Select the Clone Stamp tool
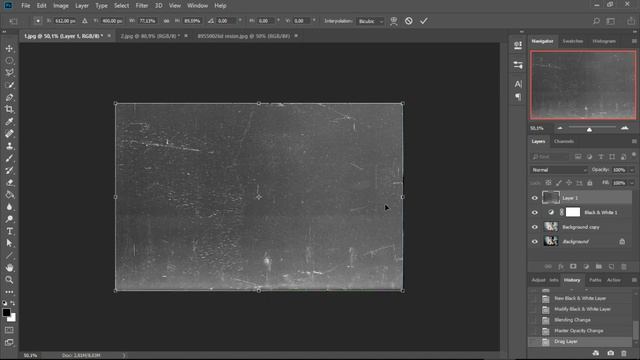This screenshot has width=640, height=360. coord(9,146)
